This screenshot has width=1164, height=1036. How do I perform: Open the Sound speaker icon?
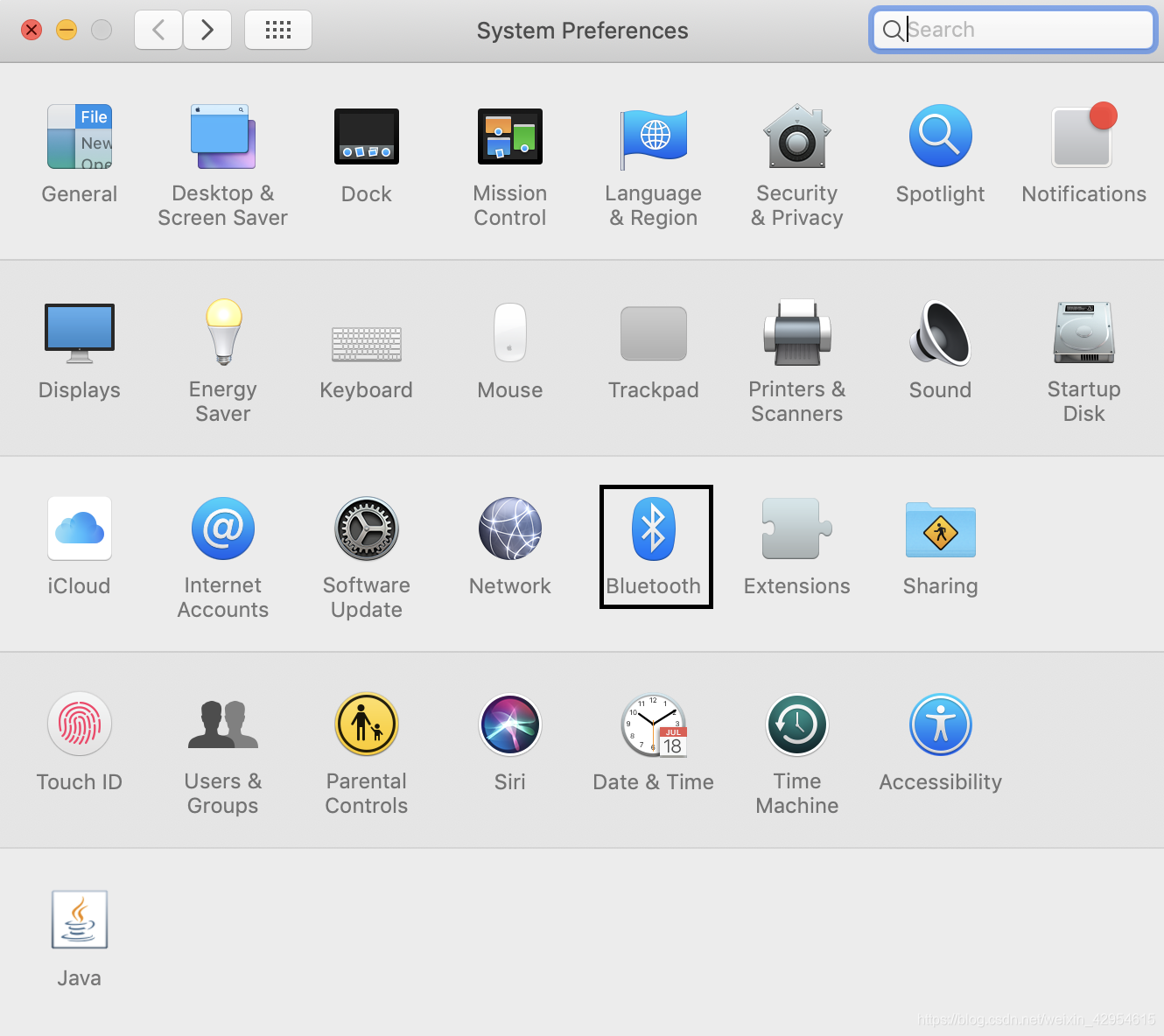tap(941, 332)
